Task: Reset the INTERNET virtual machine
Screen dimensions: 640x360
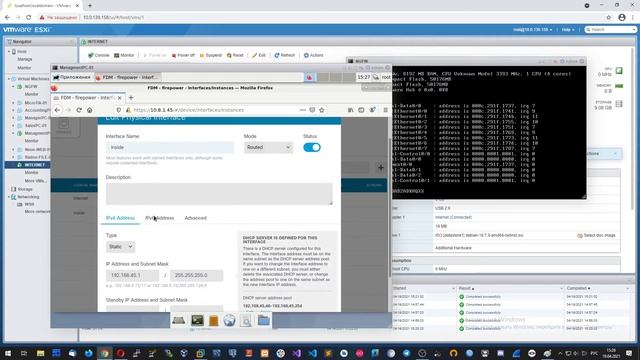Action: [235, 55]
